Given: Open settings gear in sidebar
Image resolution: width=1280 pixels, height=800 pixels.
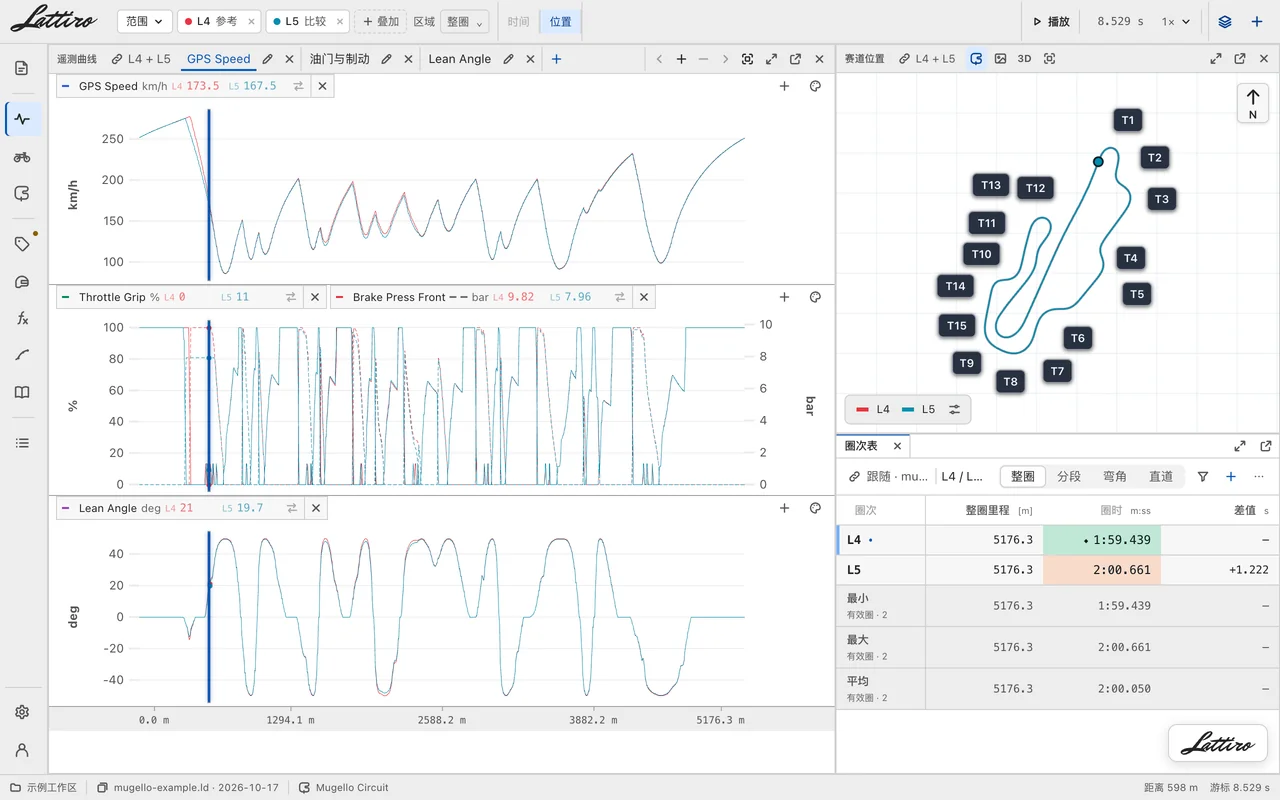Looking at the screenshot, I should 22,712.
